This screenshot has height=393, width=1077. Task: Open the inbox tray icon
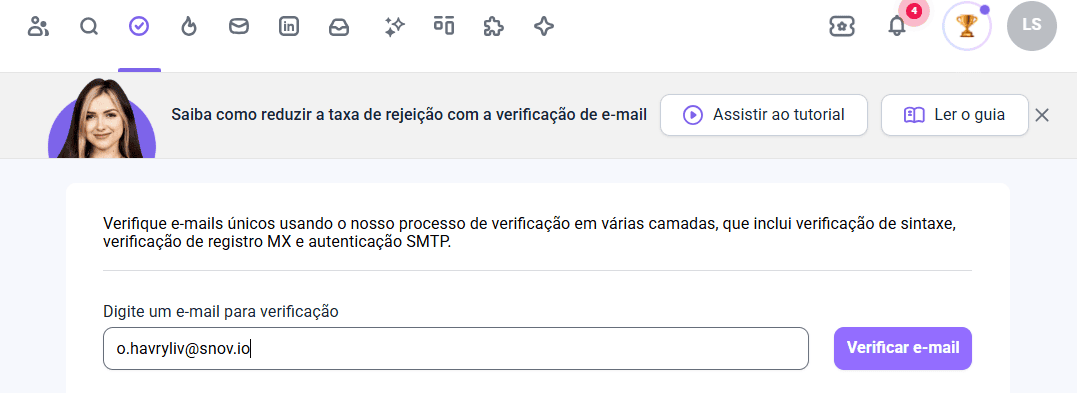pyautogui.click(x=339, y=27)
